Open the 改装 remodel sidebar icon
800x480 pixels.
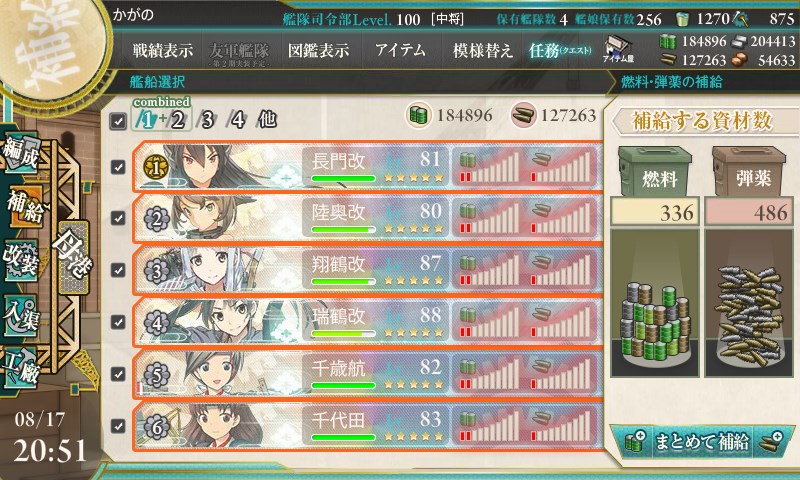[20, 259]
